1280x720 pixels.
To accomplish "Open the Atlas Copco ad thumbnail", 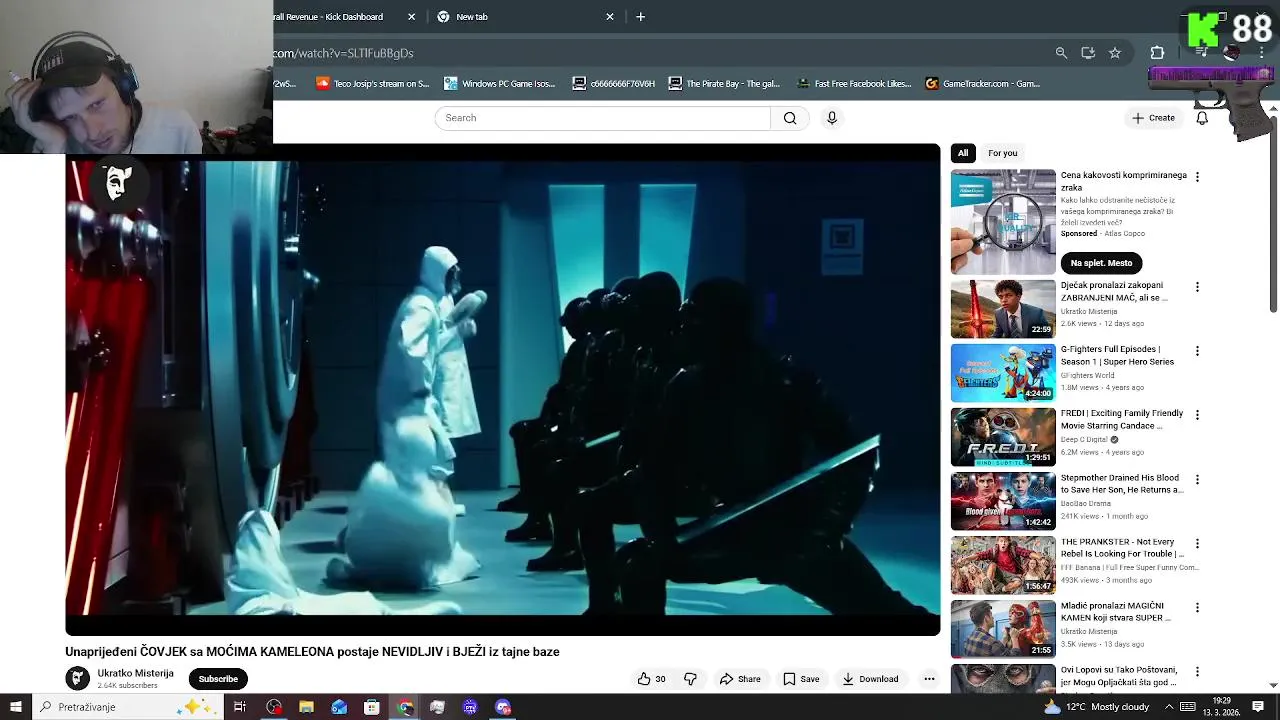I will tap(1003, 222).
